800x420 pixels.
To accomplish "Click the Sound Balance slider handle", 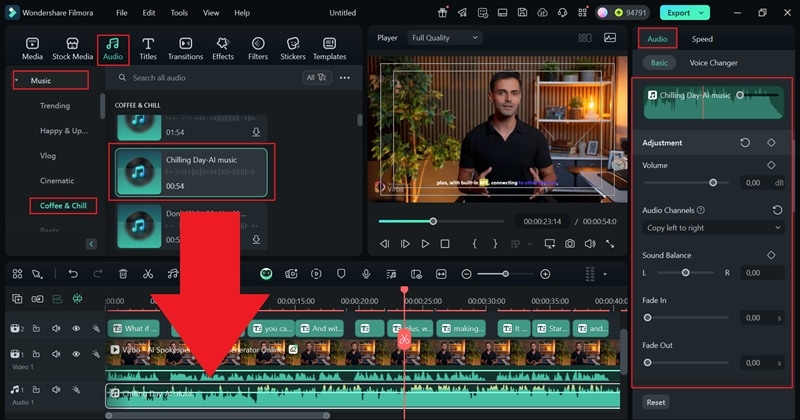I will click(x=685, y=273).
